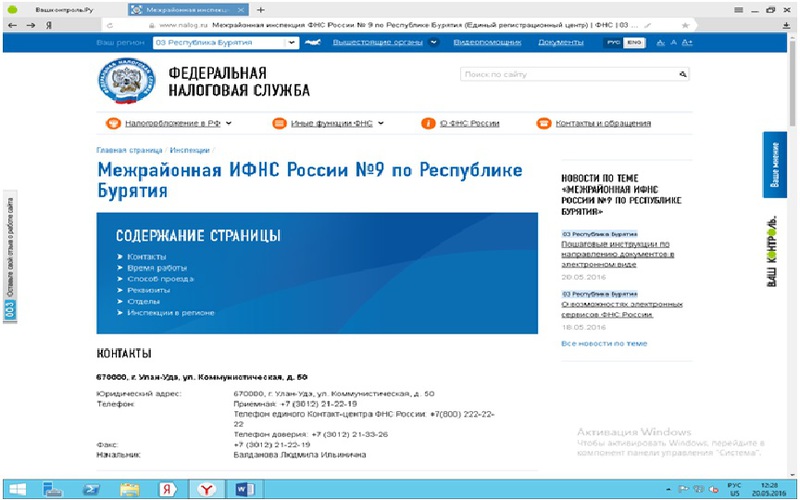Open the region dropdown '03 Республика Бурятия'
The width and height of the screenshot is (800, 500).
click(226, 43)
